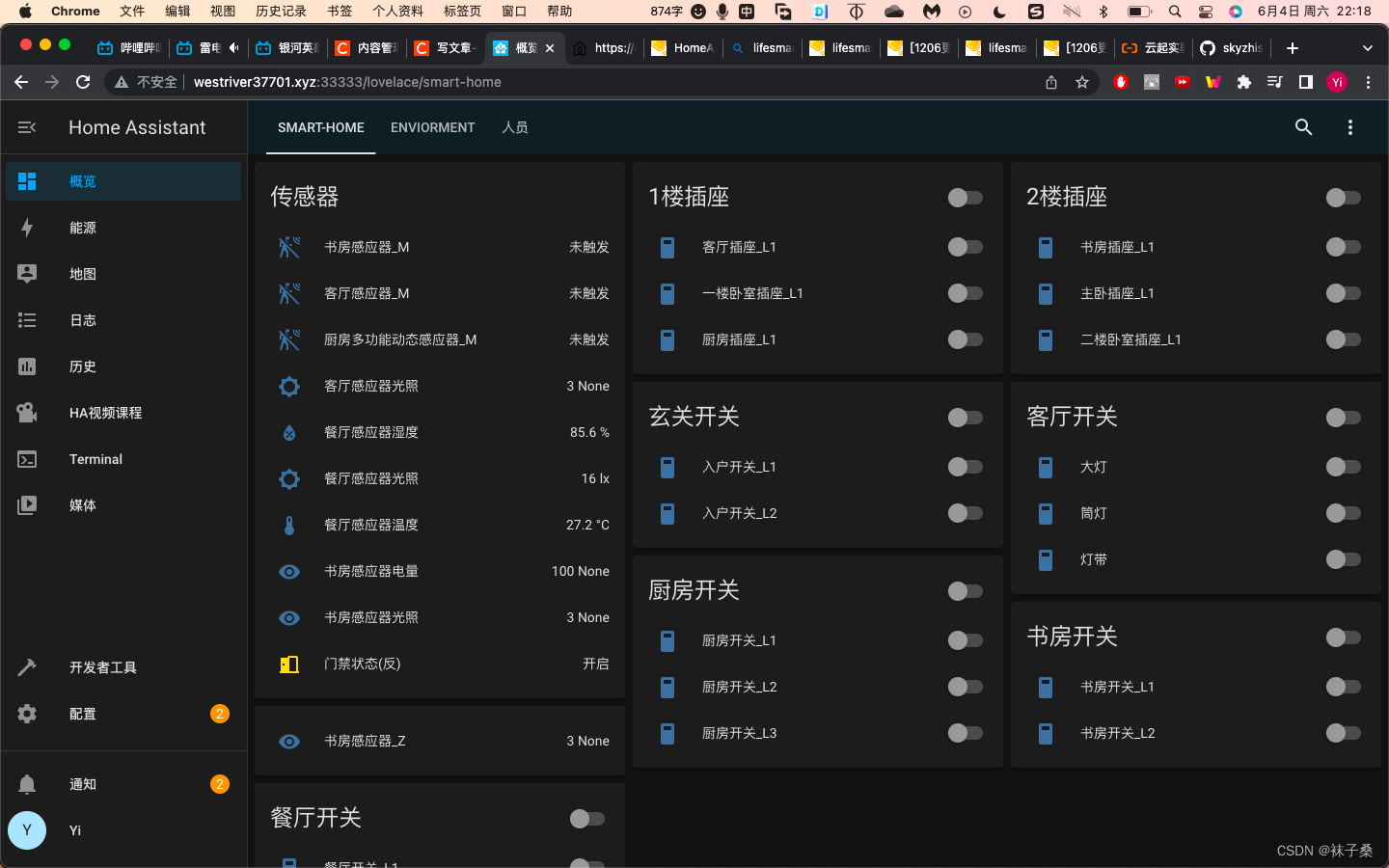Click the search icon in the top bar
This screenshot has height=868, width=1389.
(1303, 126)
